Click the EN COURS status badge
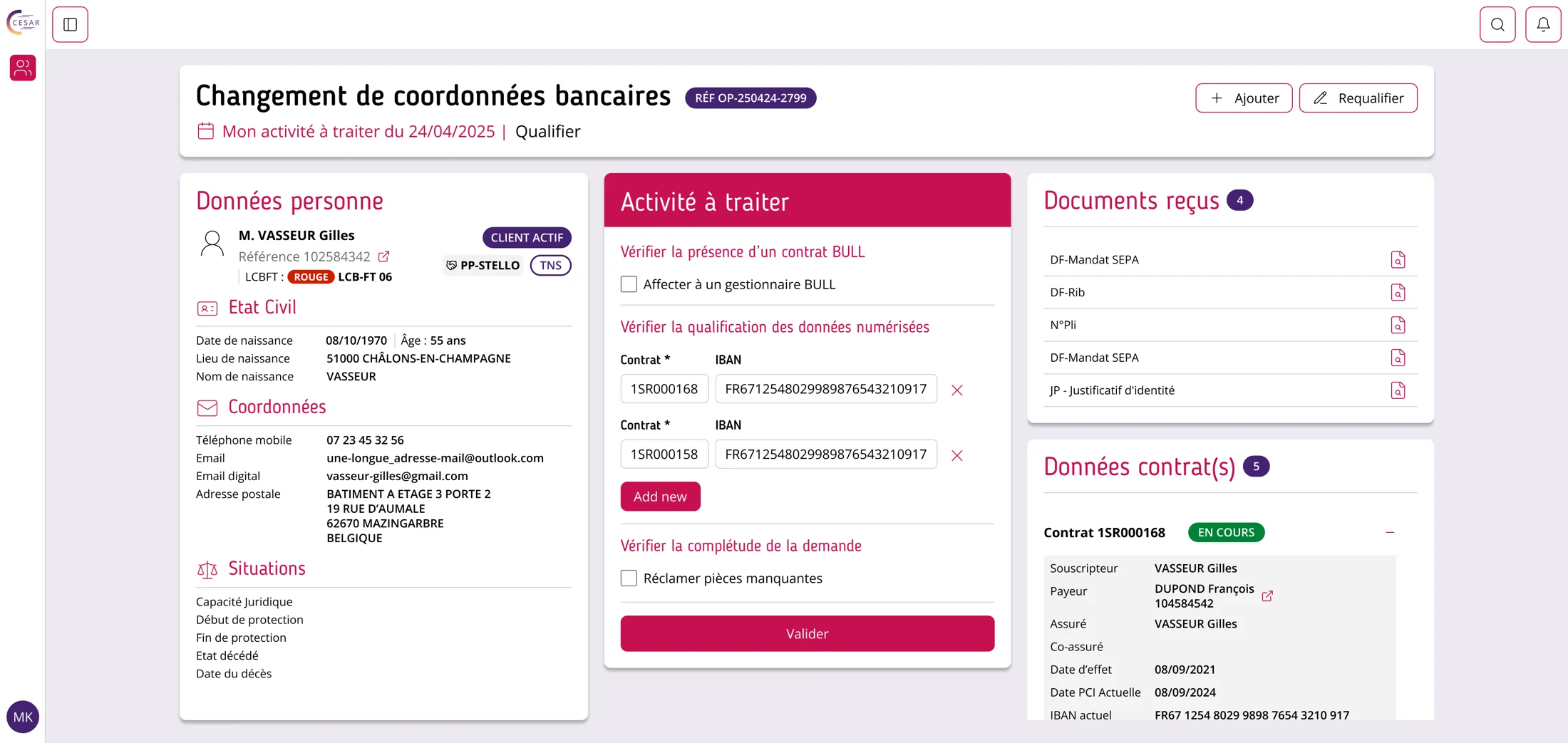Viewport: 1568px width, 743px height. pos(1226,532)
